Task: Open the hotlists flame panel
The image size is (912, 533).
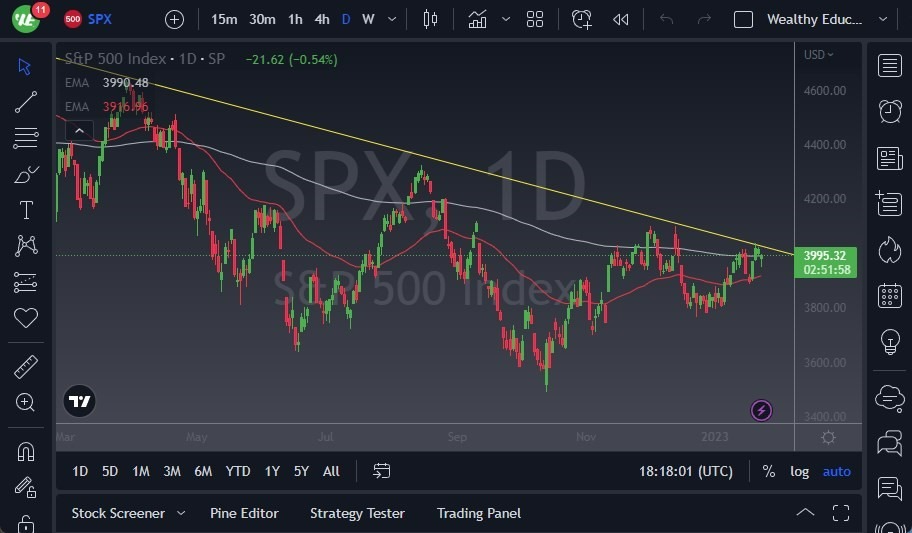Action: coord(890,250)
